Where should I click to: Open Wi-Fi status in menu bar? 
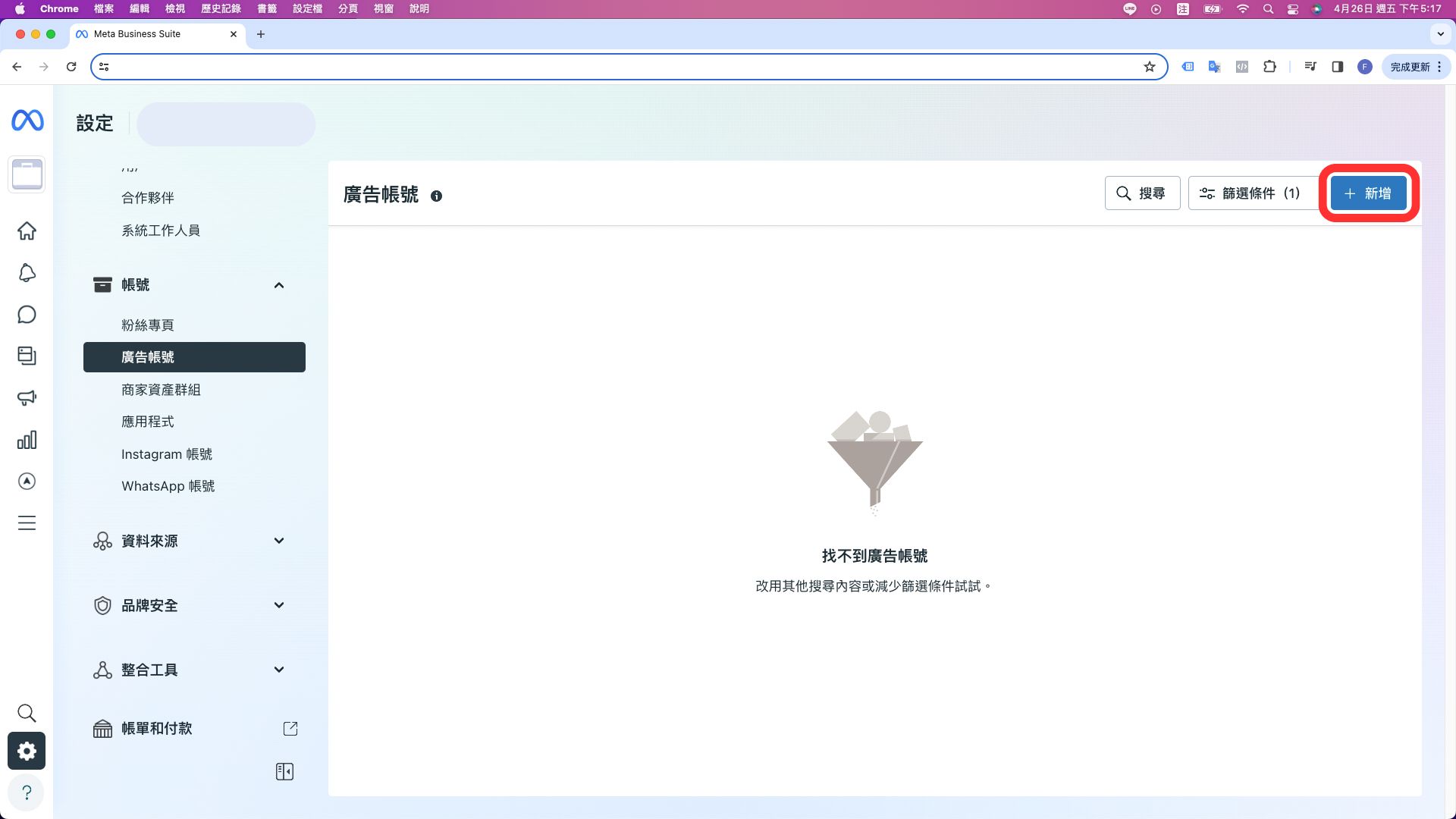1242,9
